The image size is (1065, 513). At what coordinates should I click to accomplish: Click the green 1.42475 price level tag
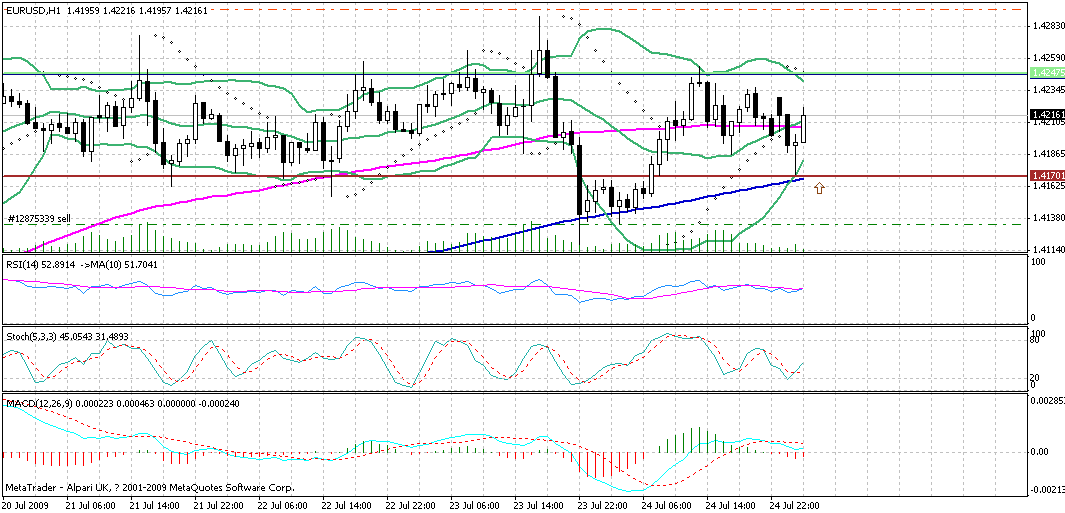click(x=1047, y=73)
